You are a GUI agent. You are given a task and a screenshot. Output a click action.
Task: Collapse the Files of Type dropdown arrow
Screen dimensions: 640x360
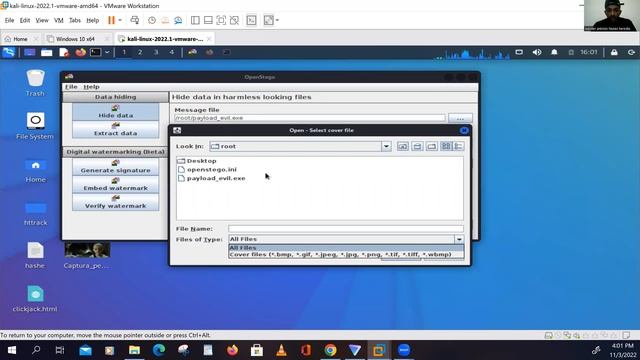click(459, 239)
